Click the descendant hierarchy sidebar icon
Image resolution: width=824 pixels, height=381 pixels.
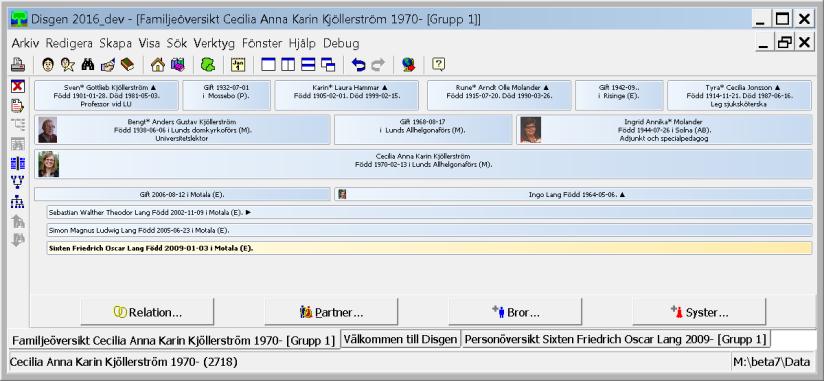point(17,202)
